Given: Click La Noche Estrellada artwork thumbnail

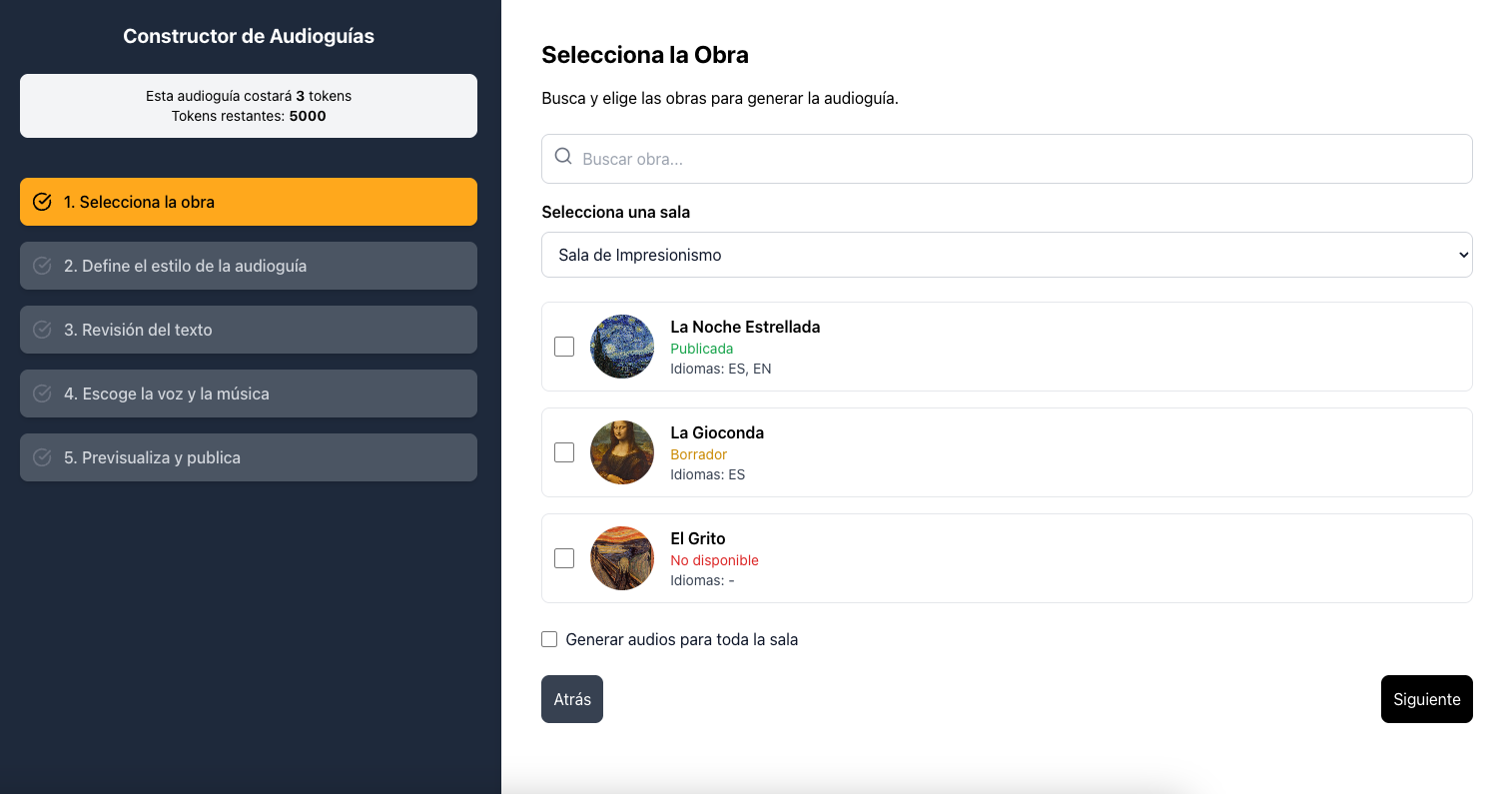Looking at the screenshot, I should point(622,347).
